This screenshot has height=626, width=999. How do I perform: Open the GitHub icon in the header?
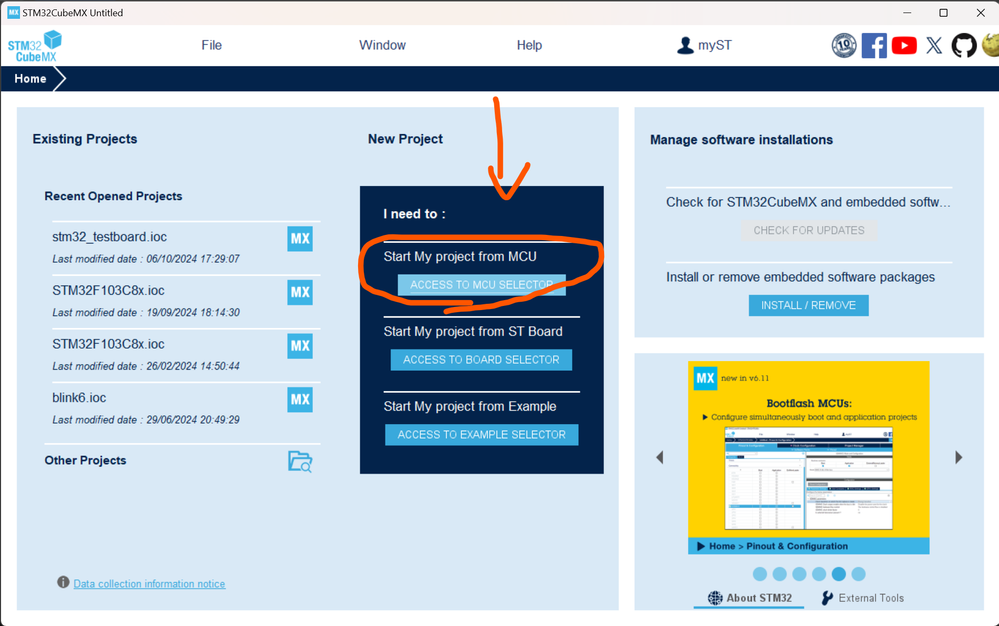pyautogui.click(x=964, y=45)
